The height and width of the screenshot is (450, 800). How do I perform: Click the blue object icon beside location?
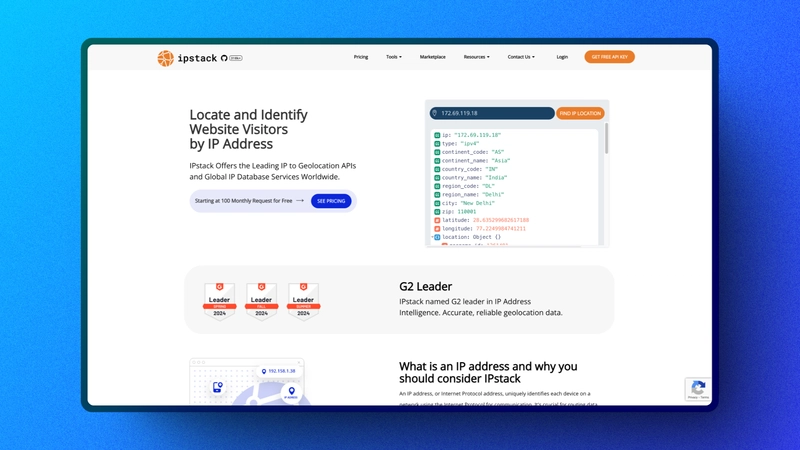click(437, 237)
